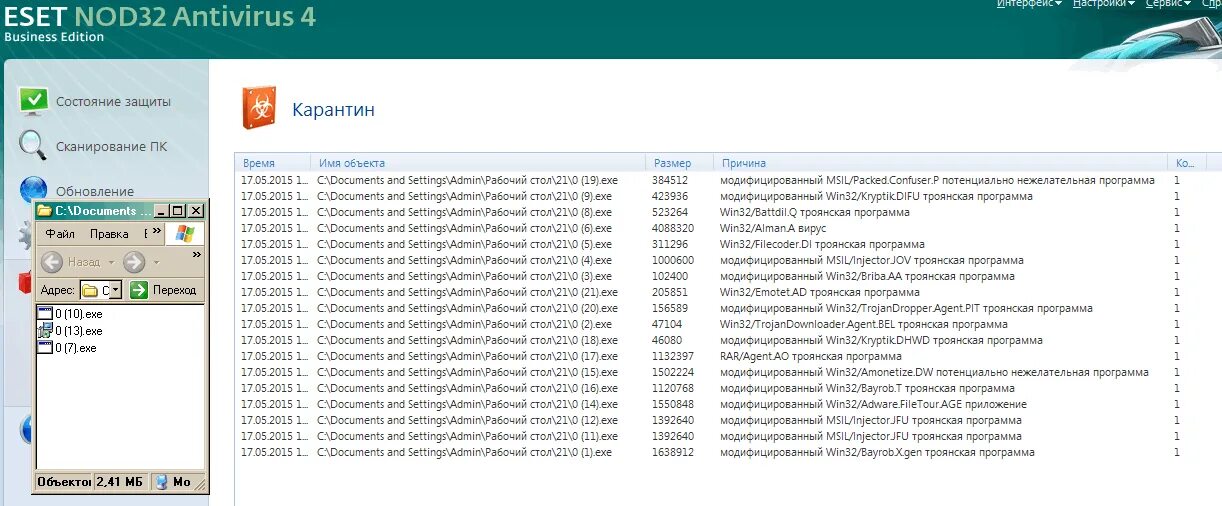This screenshot has width=1222, height=506.
Task: Click the orange biohazard Quarantine icon
Action: pyautogui.click(x=258, y=108)
